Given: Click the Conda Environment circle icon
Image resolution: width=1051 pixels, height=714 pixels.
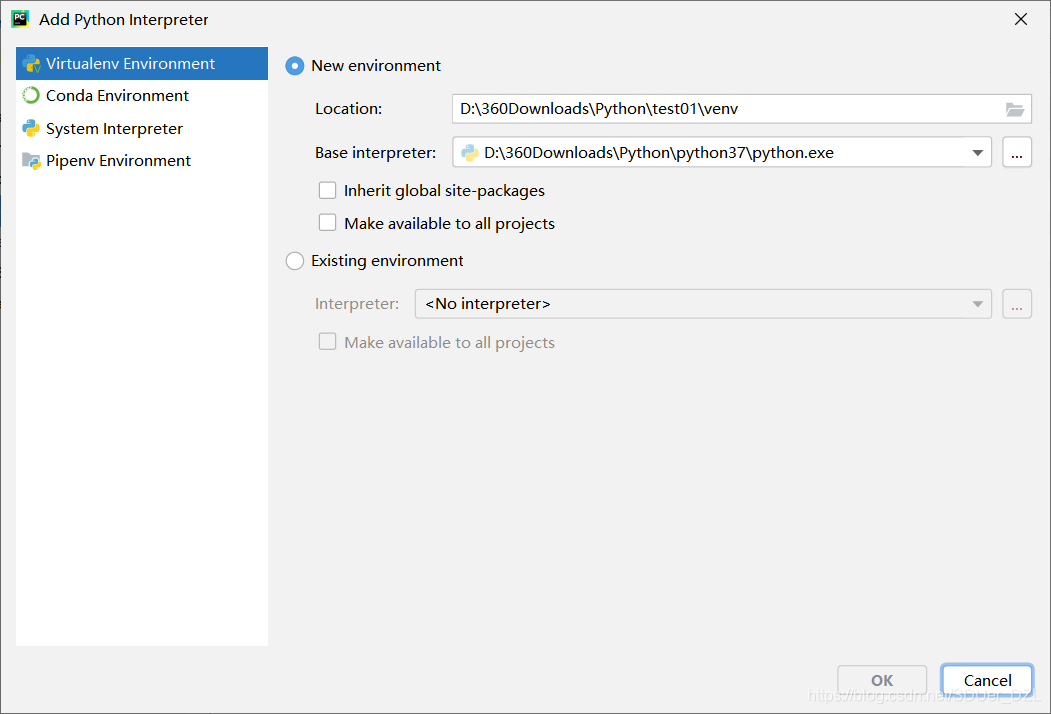Looking at the screenshot, I should coord(31,96).
